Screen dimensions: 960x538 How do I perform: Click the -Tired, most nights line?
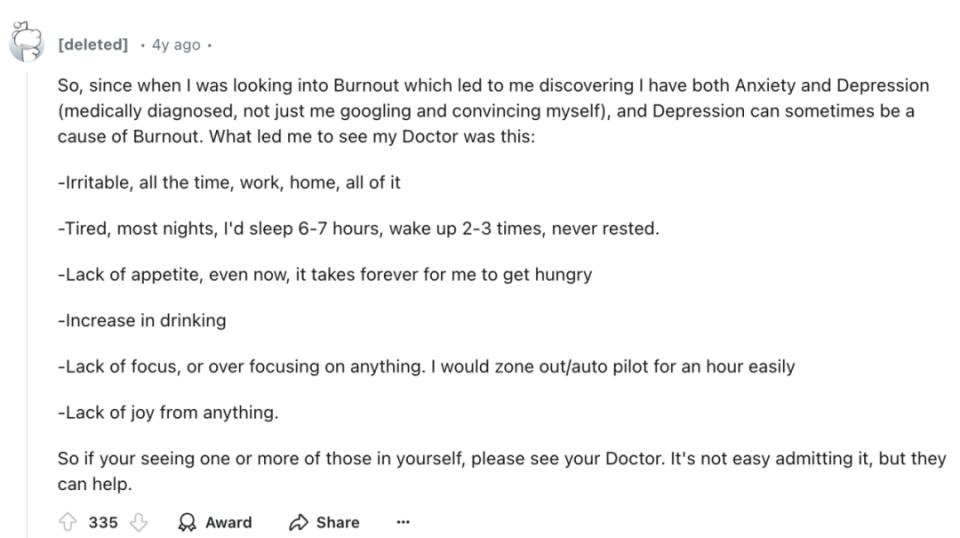pyautogui.click(x=359, y=228)
